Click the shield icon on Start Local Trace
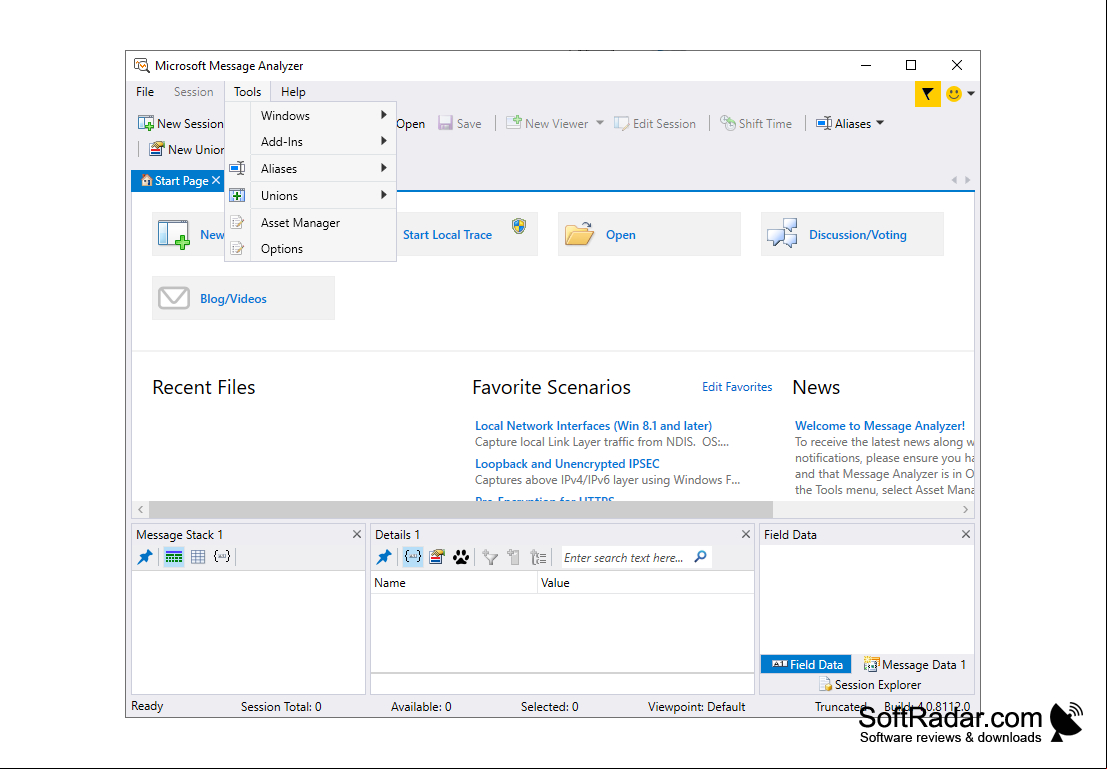This screenshot has width=1107, height=769. [x=519, y=226]
